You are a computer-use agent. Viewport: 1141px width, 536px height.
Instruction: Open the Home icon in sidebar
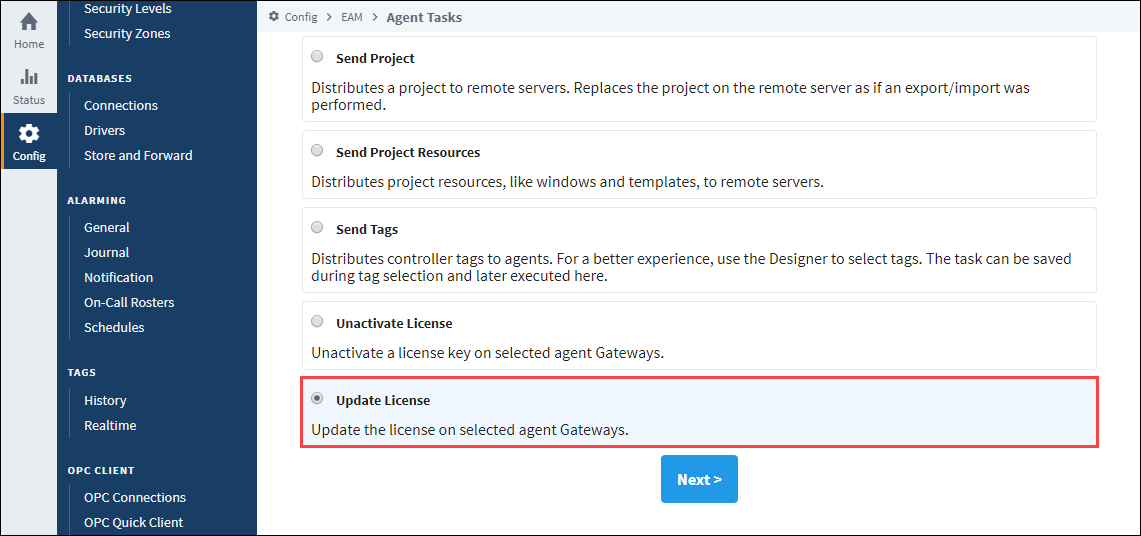tap(28, 23)
